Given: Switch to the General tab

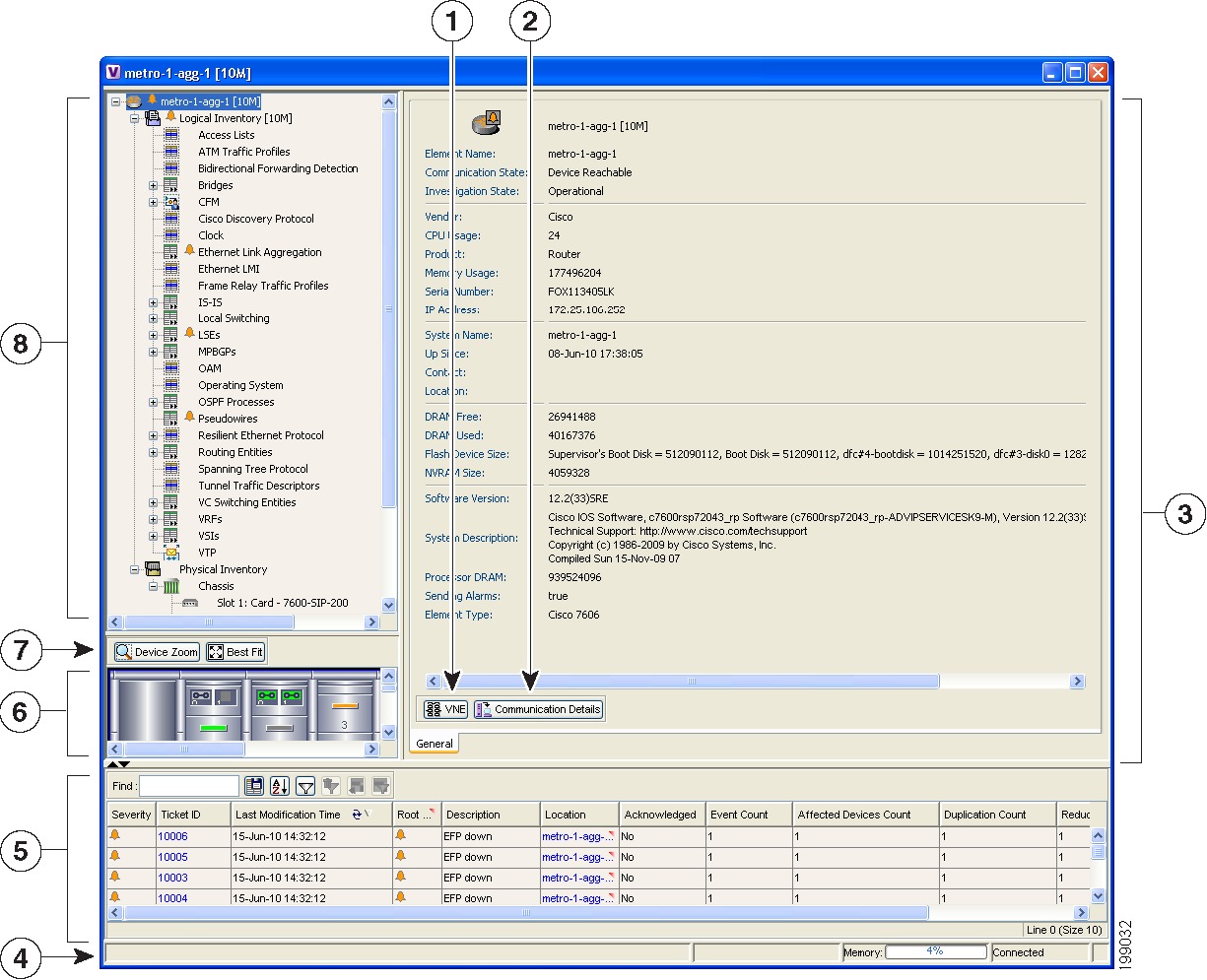Looking at the screenshot, I should [x=435, y=744].
